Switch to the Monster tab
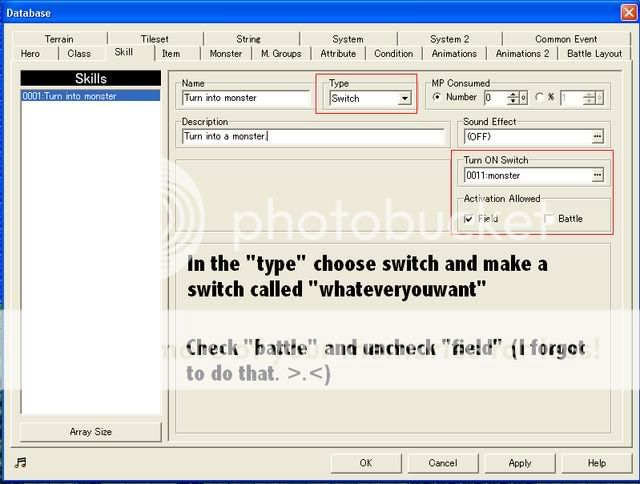Image resolution: width=640 pixels, height=484 pixels. click(x=226, y=54)
